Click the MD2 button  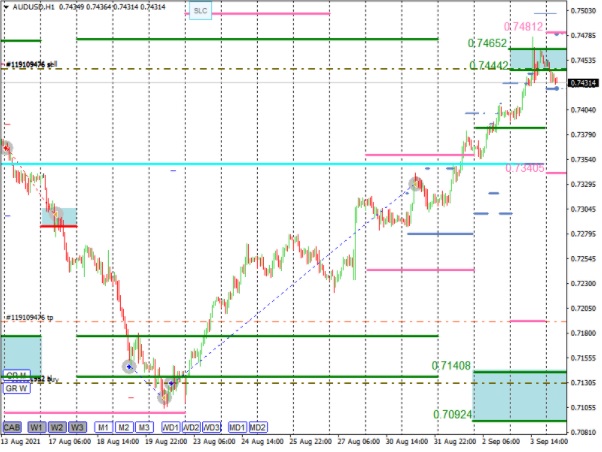[x=257, y=426]
